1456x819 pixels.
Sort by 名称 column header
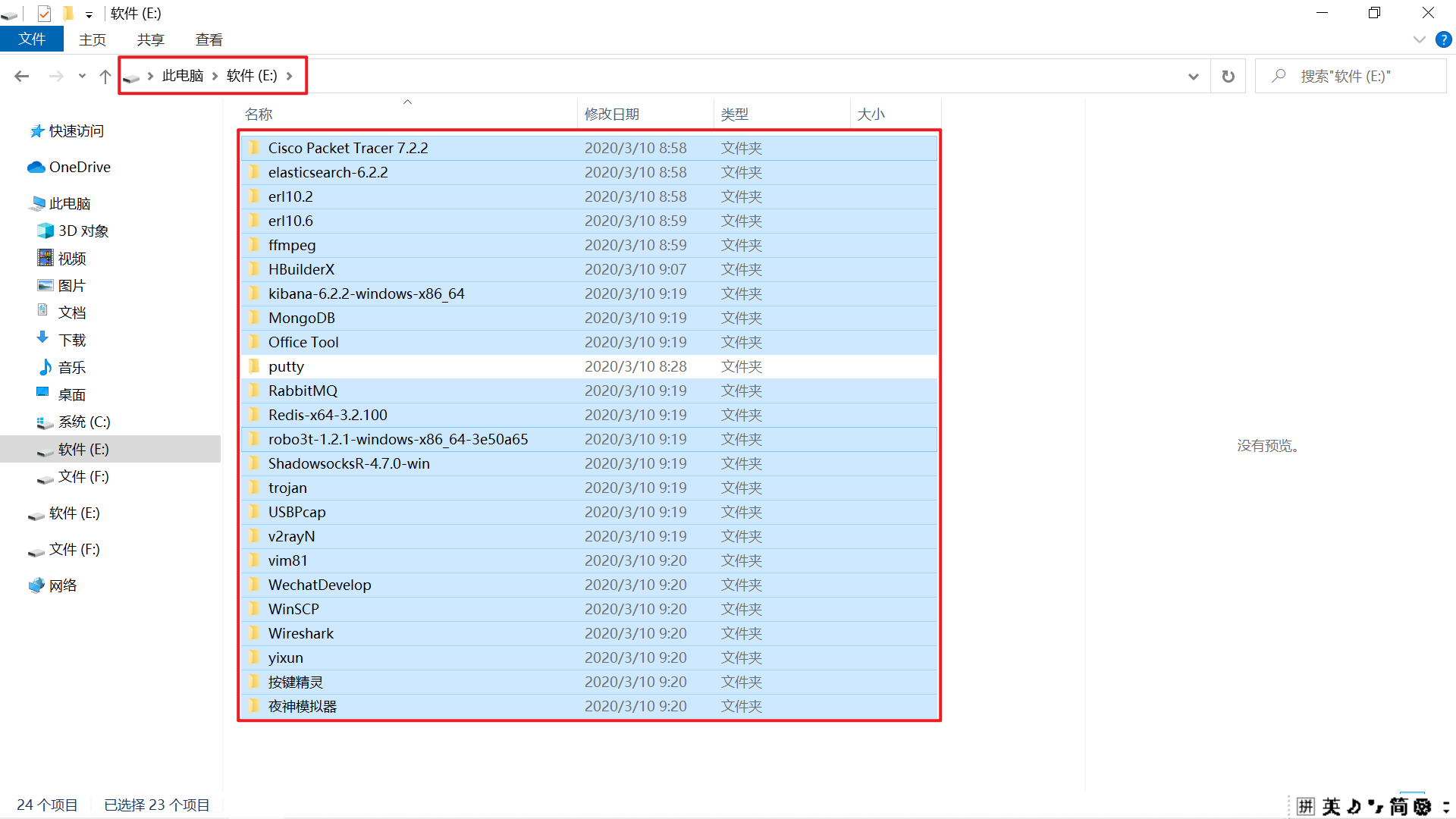pos(408,114)
